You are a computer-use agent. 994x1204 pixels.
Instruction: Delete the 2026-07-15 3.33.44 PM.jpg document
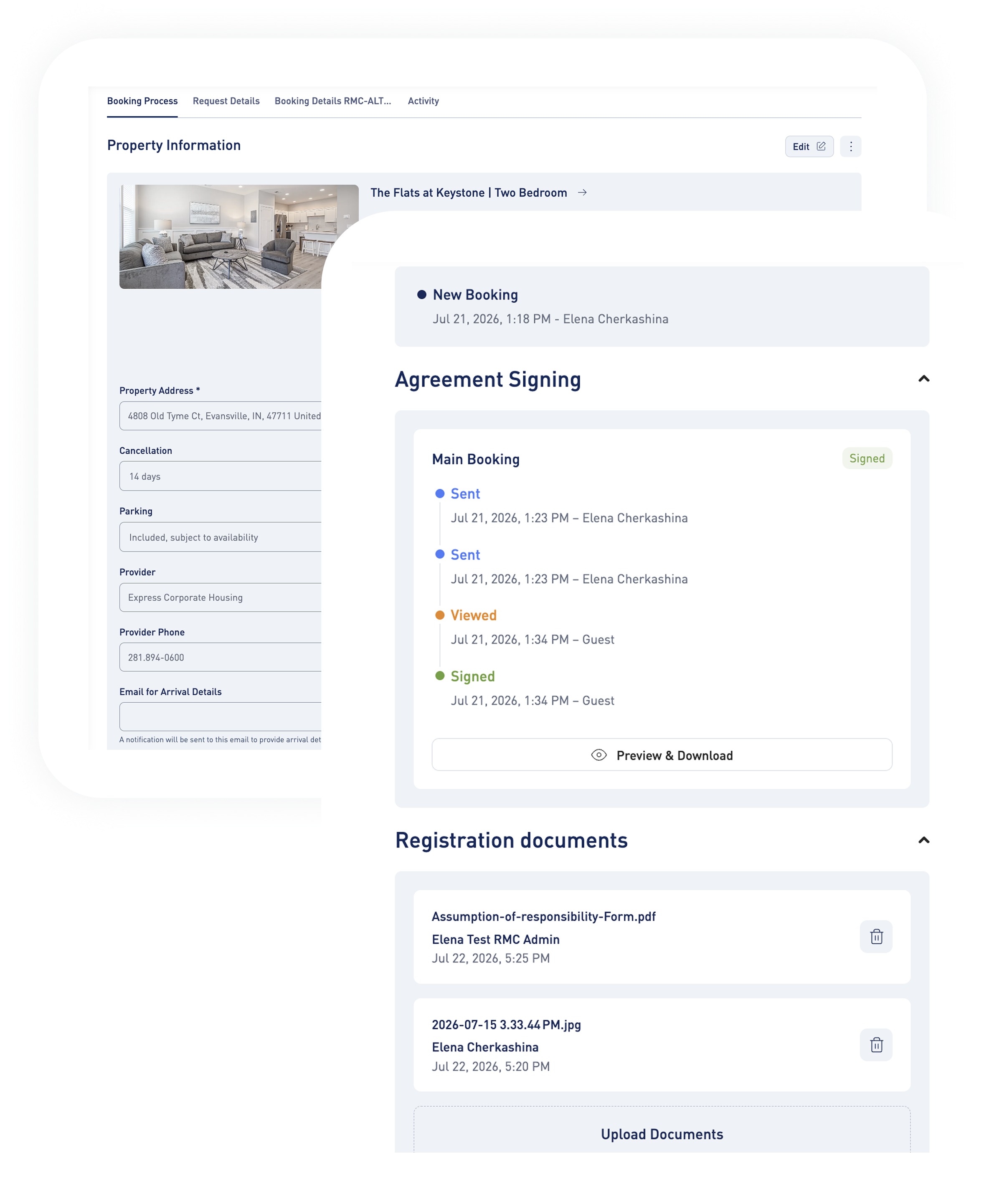click(x=876, y=1045)
